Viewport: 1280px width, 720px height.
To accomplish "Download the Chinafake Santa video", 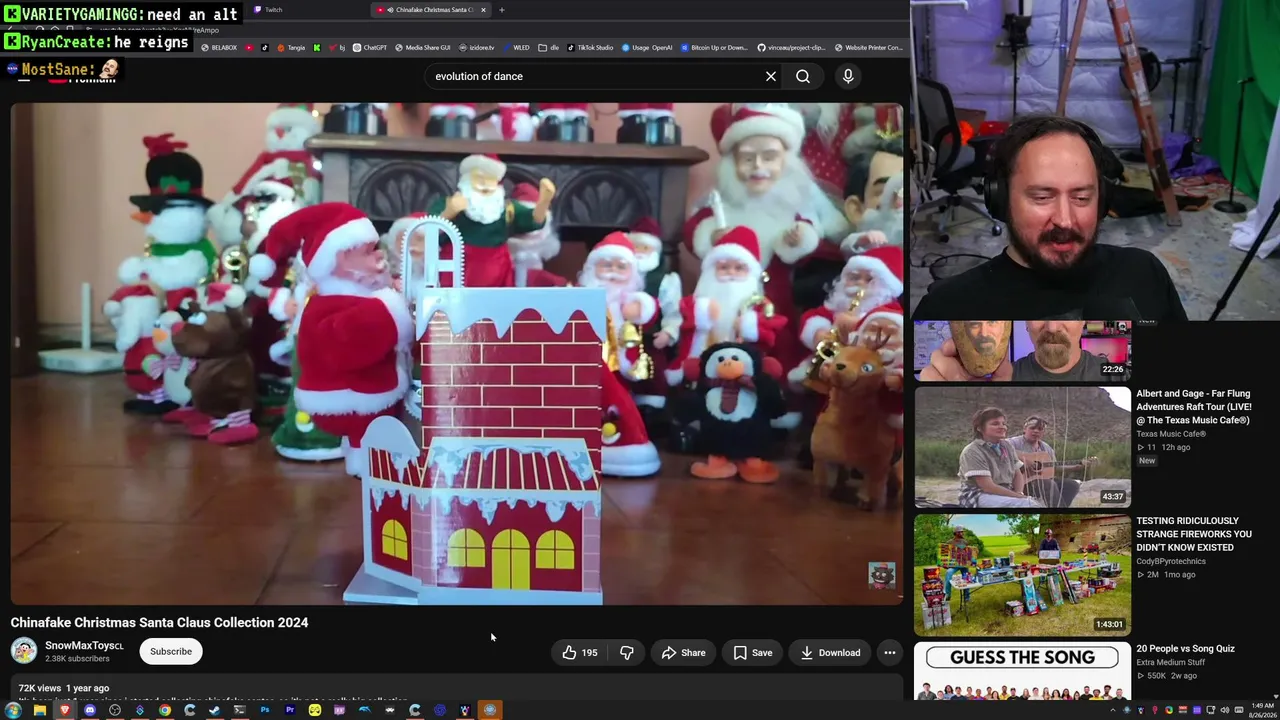I will (x=830, y=653).
